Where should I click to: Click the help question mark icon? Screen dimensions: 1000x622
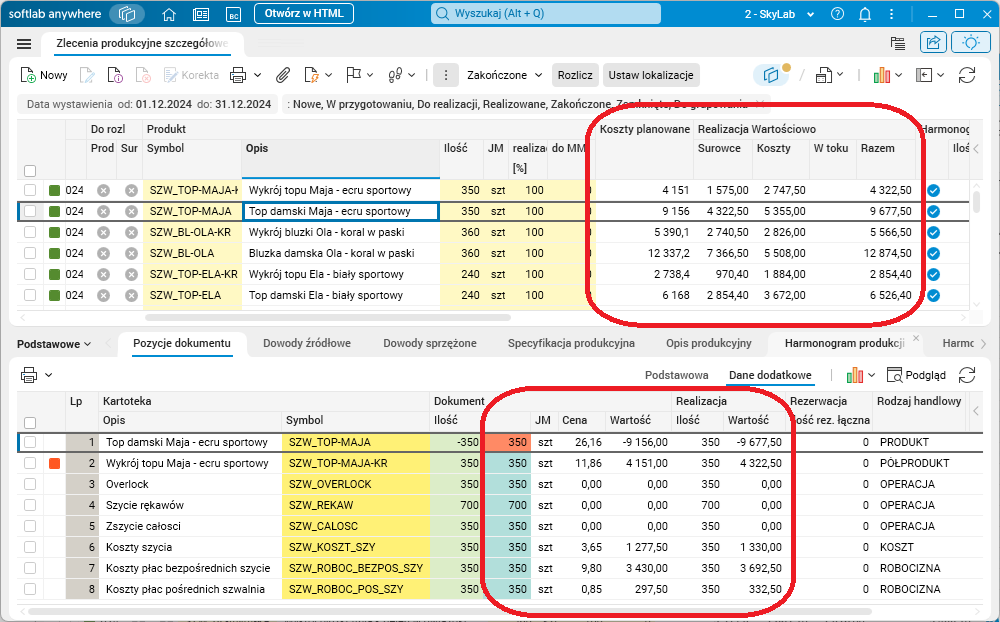[837, 14]
